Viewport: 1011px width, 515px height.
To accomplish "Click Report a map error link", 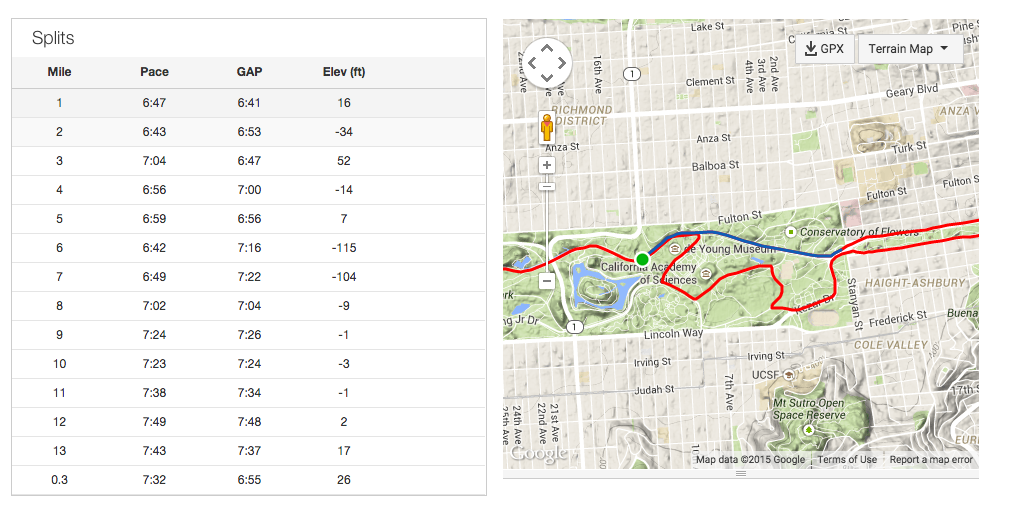I will pyautogui.click(x=931, y=460).
